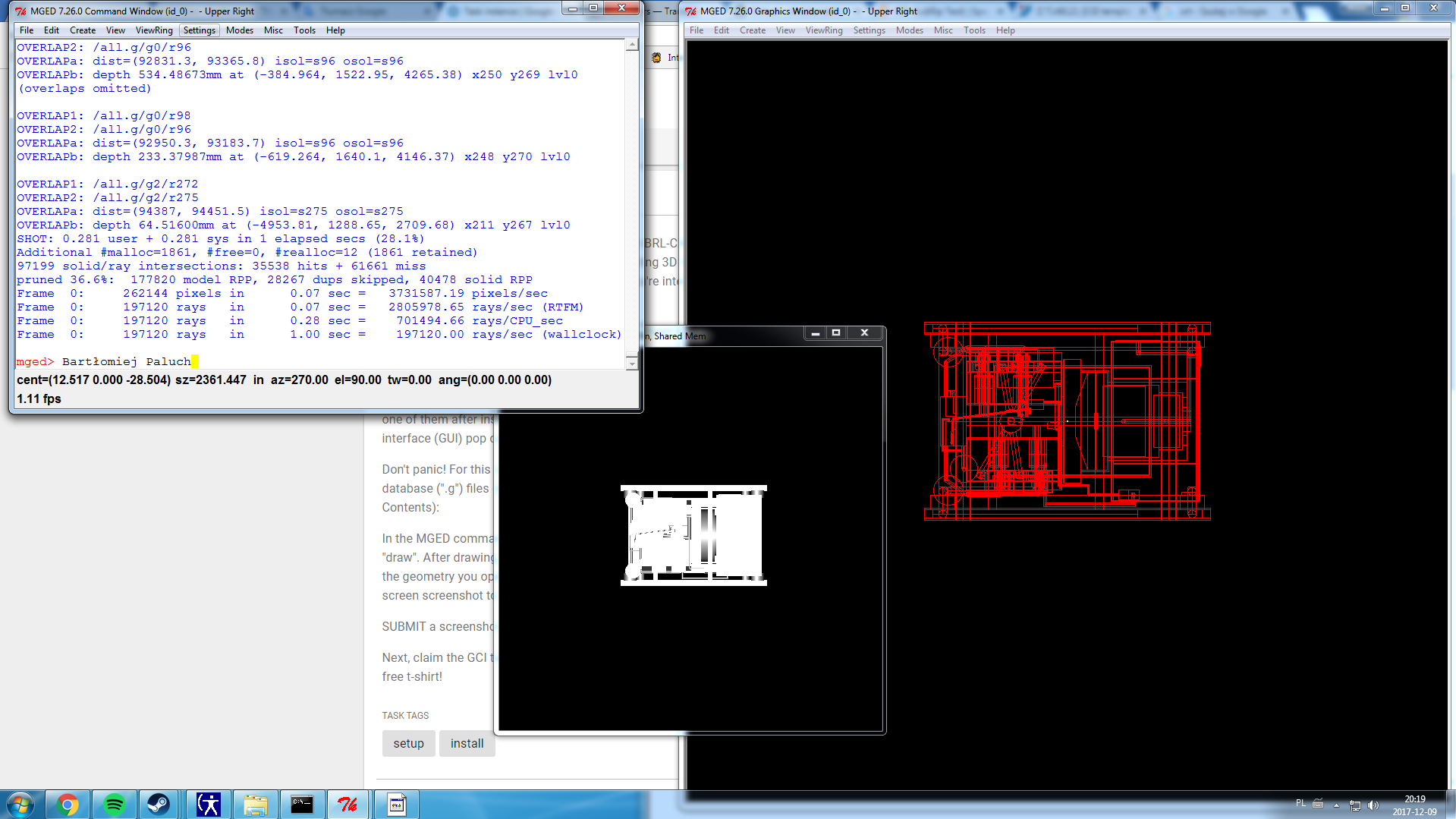Open Edit menu in Graphics Window
This screenshot has height=819, width=1456.
click(x=722, y=30)
